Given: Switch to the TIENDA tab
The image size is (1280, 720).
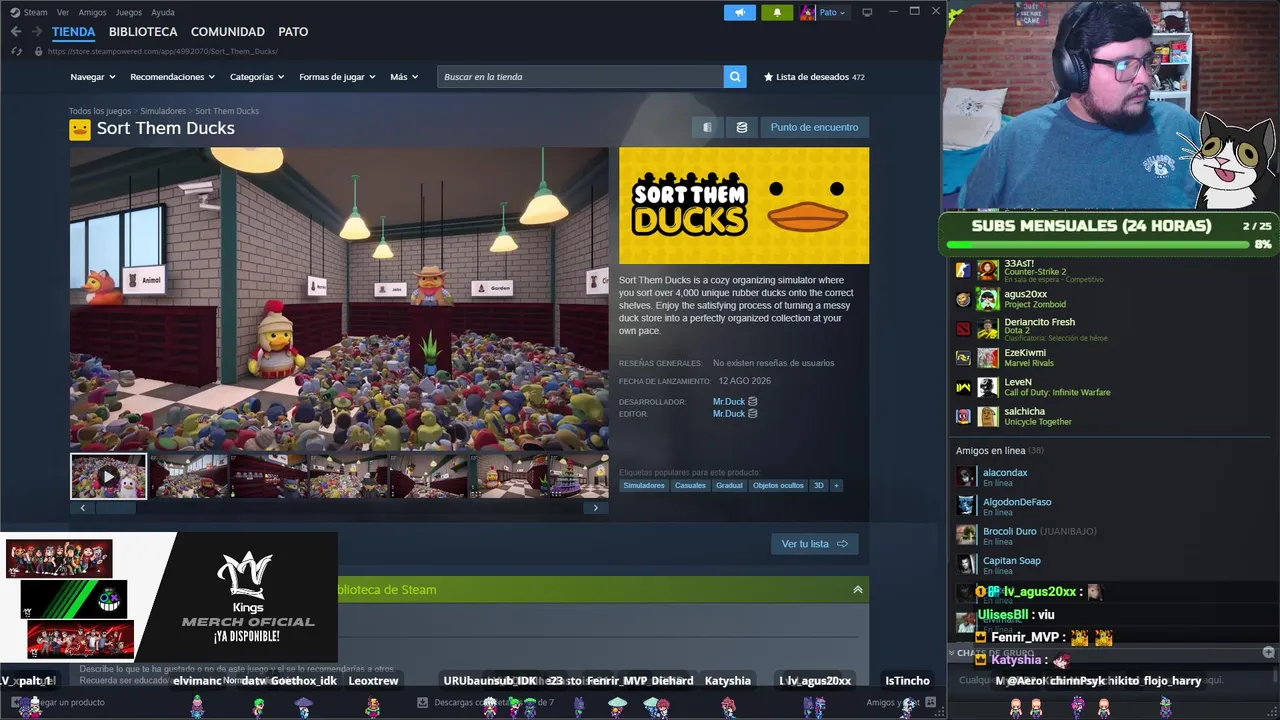Looking at the screenshot, I should [73, 32].
